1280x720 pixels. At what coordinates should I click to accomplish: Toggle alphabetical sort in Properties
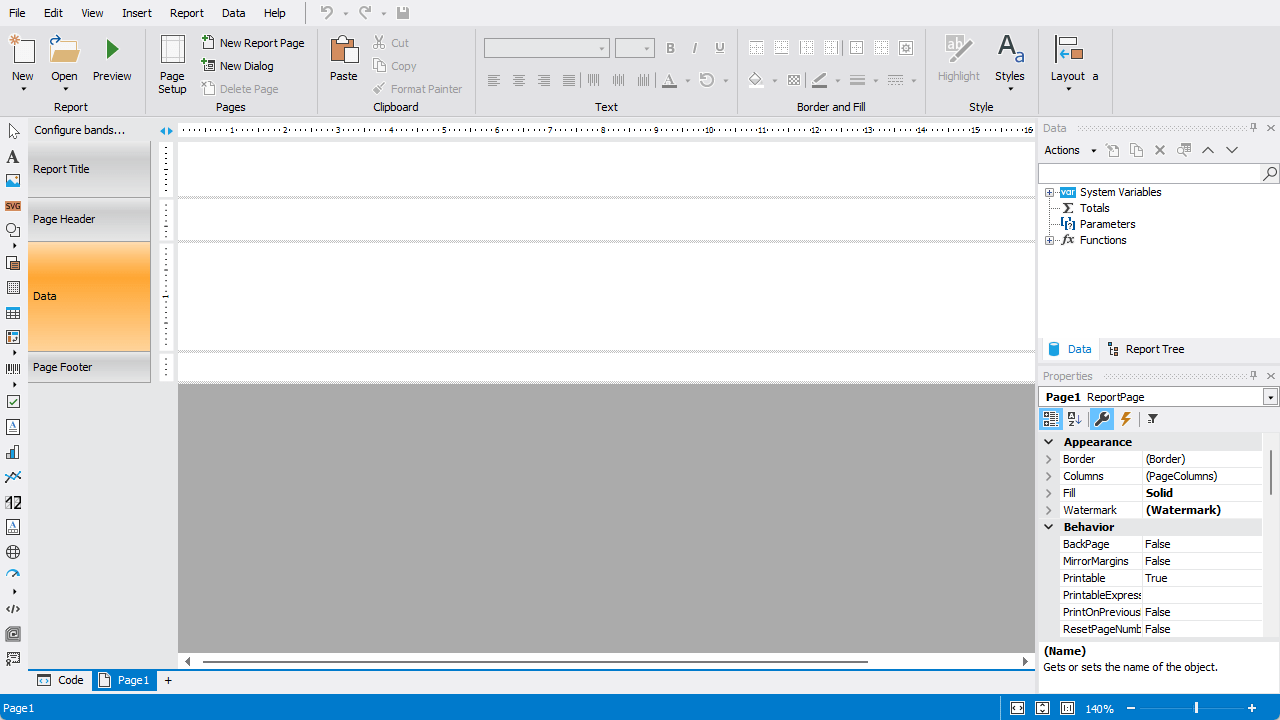[x=1074, y=419]
